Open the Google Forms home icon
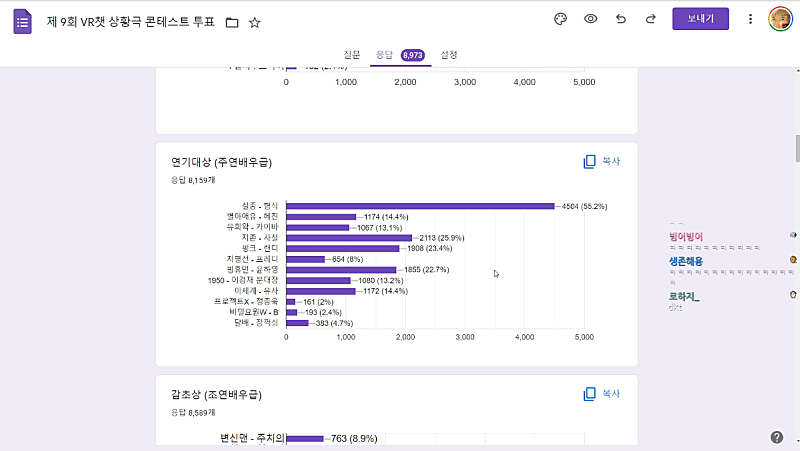 (22, 21)
